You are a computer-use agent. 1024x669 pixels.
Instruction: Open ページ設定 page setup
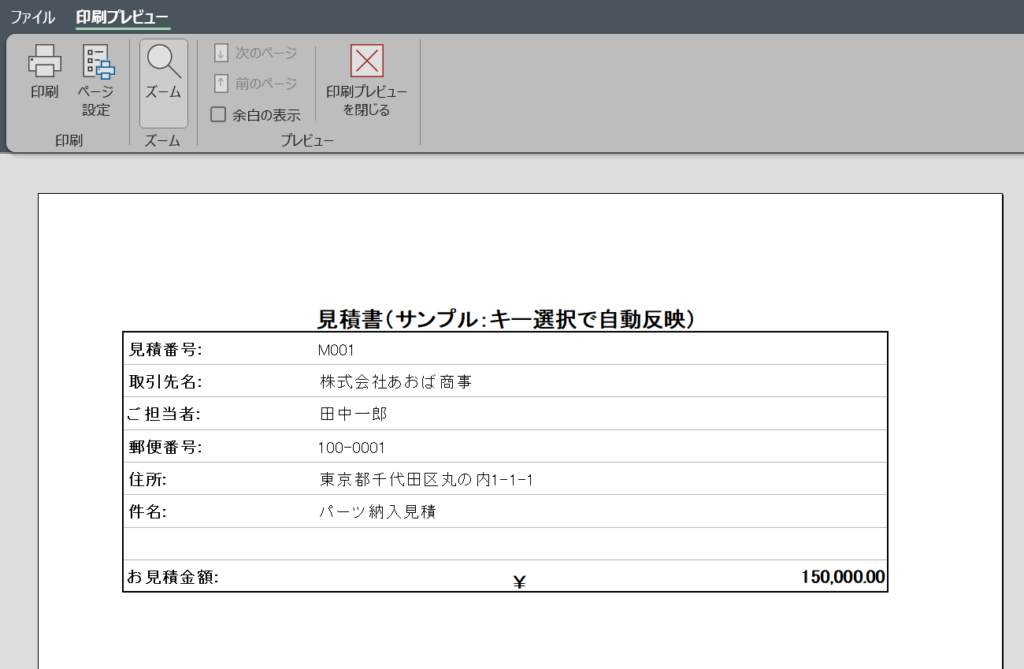(97, 64)
